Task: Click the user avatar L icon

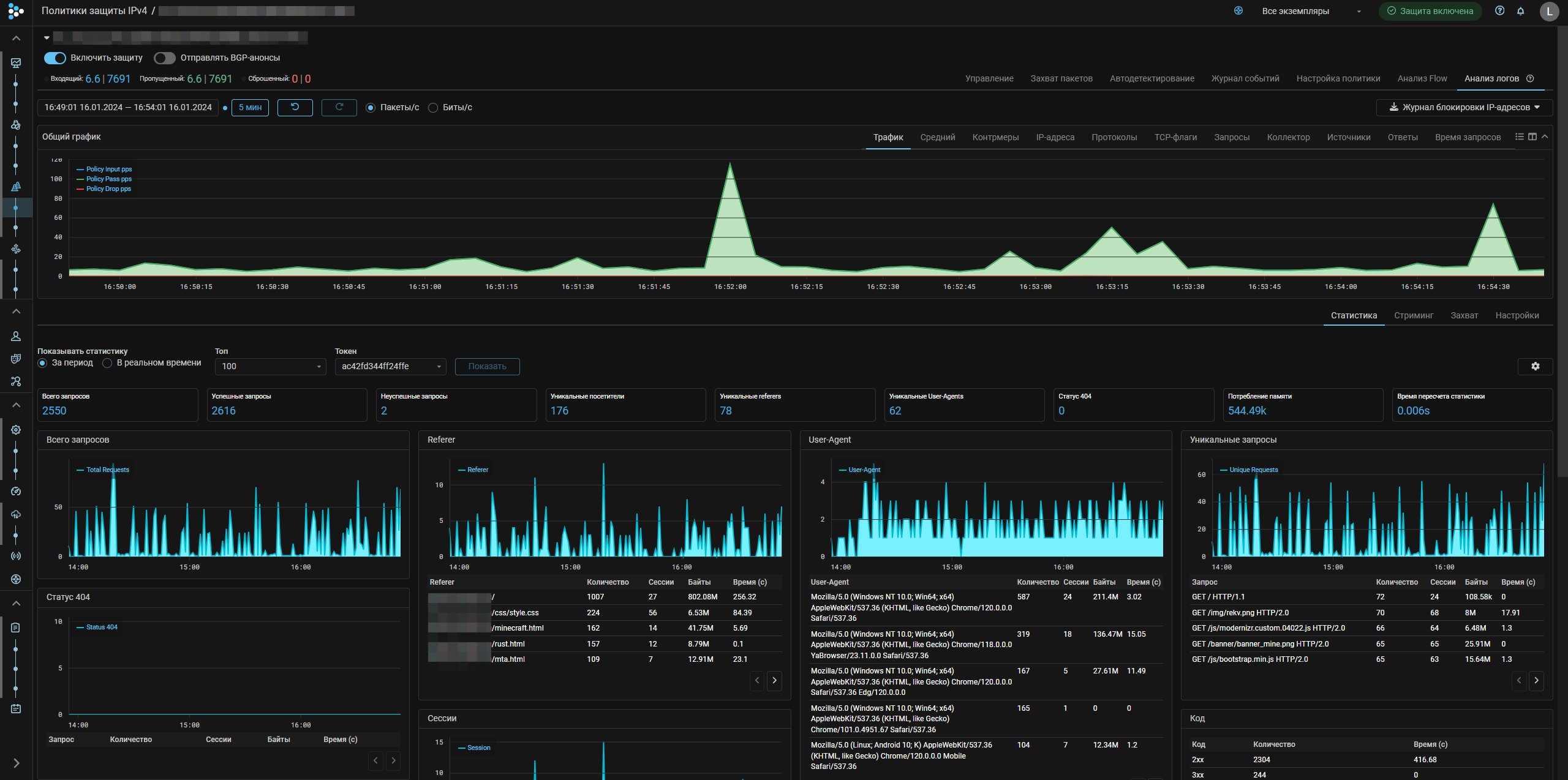Action: pos(1549,11)
